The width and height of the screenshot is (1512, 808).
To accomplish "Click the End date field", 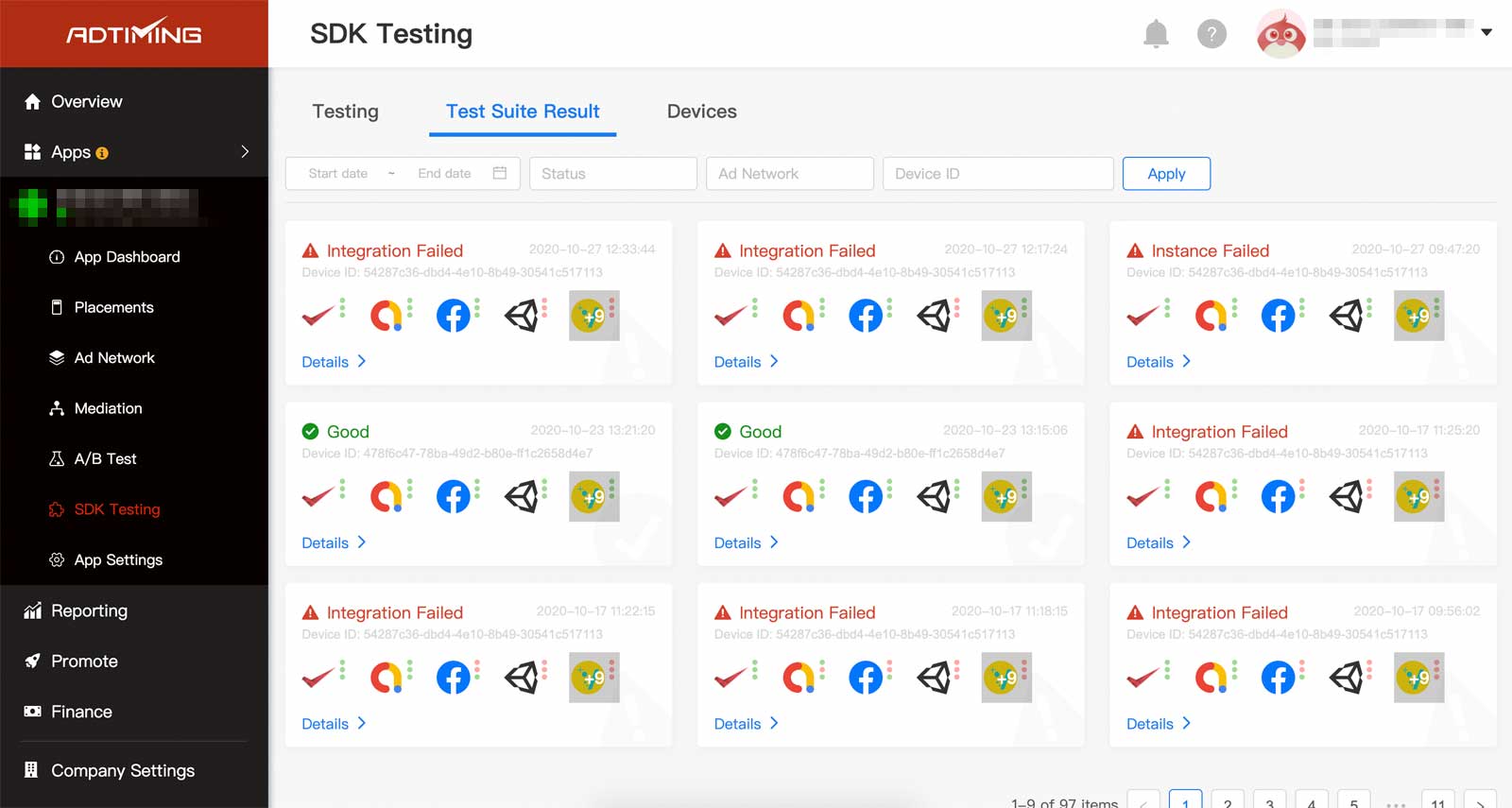I will point(444,173).
